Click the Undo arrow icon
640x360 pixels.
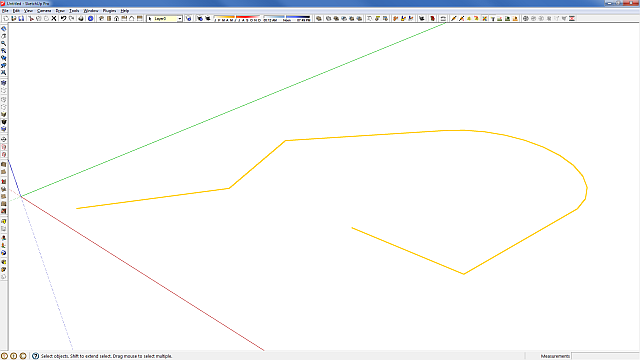(x=63, y=18)
